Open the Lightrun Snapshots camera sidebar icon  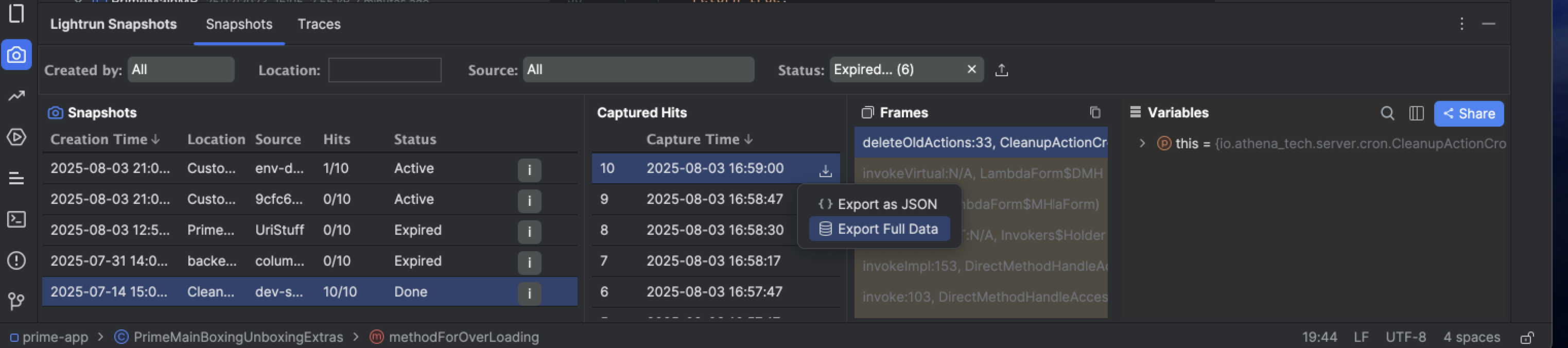tap(16, 56)
